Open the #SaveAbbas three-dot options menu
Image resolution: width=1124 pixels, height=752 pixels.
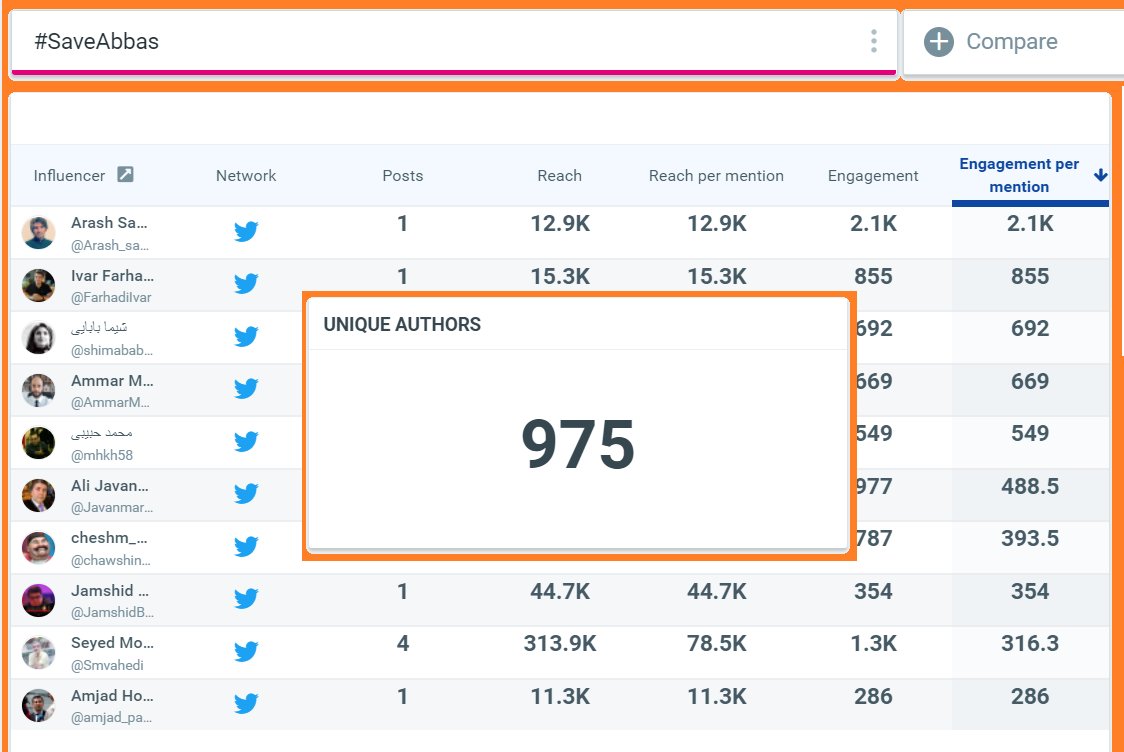873,41
